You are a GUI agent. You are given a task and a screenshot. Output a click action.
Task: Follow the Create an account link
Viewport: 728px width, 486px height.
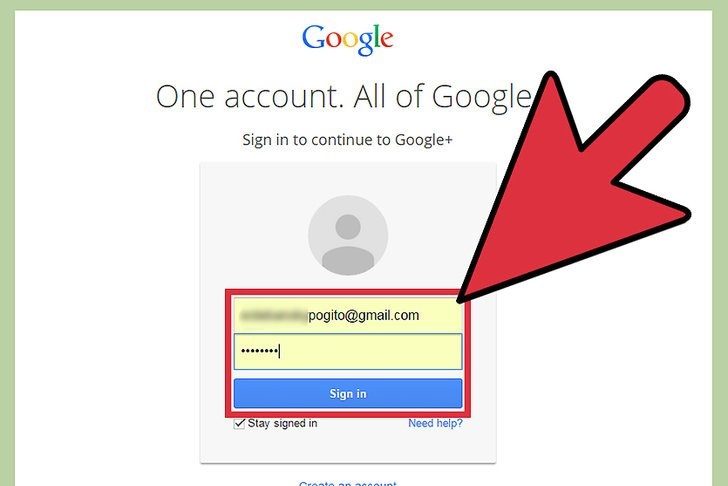[347, 483]
